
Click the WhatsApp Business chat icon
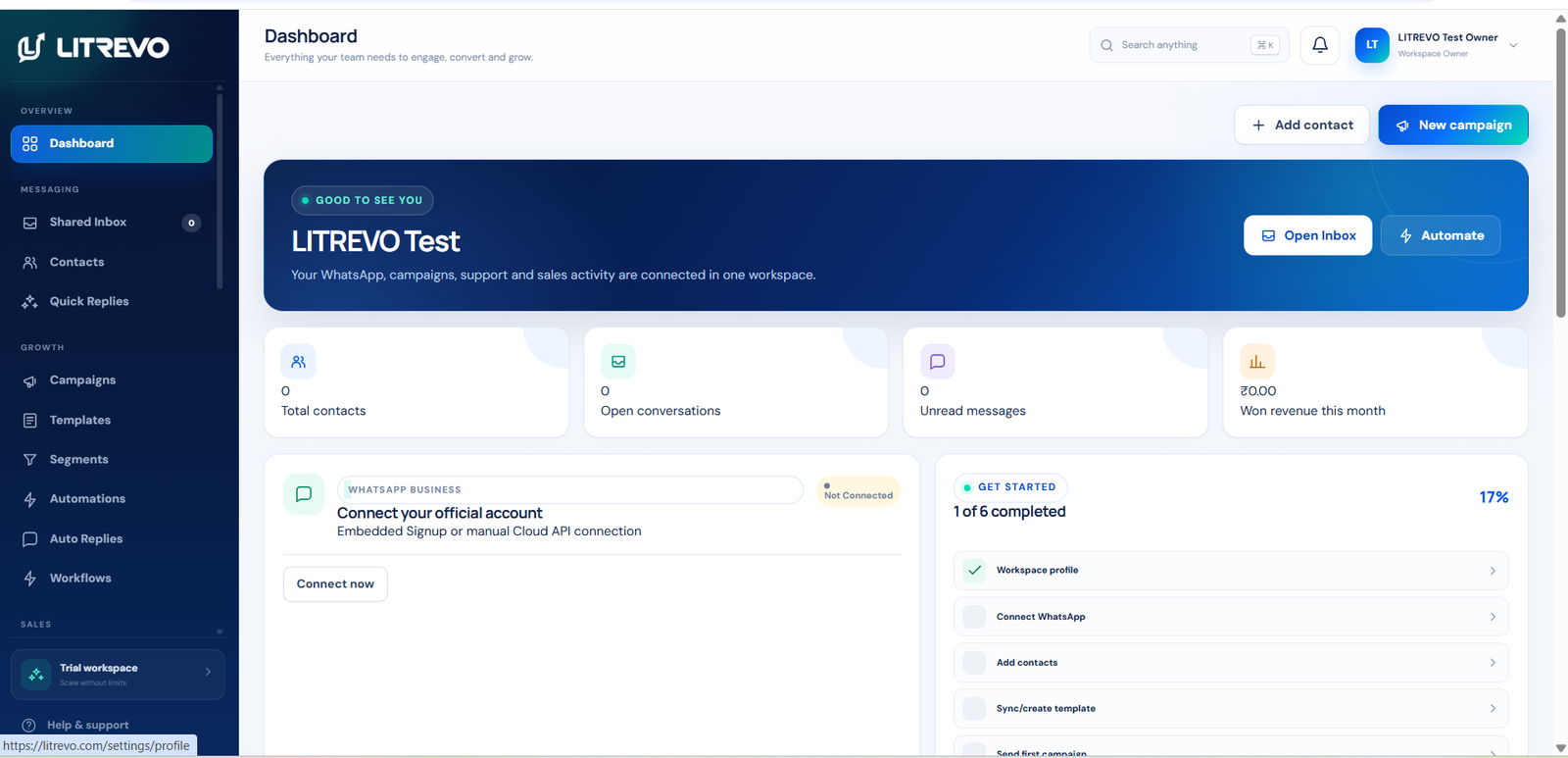(x=304, y=494)
